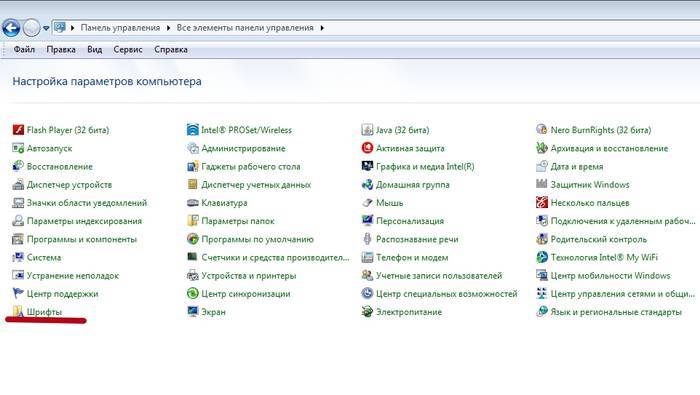This screenshot has width=700, height=395.
Task: Open the Java coffee cup icon
Action: [367, 130]
